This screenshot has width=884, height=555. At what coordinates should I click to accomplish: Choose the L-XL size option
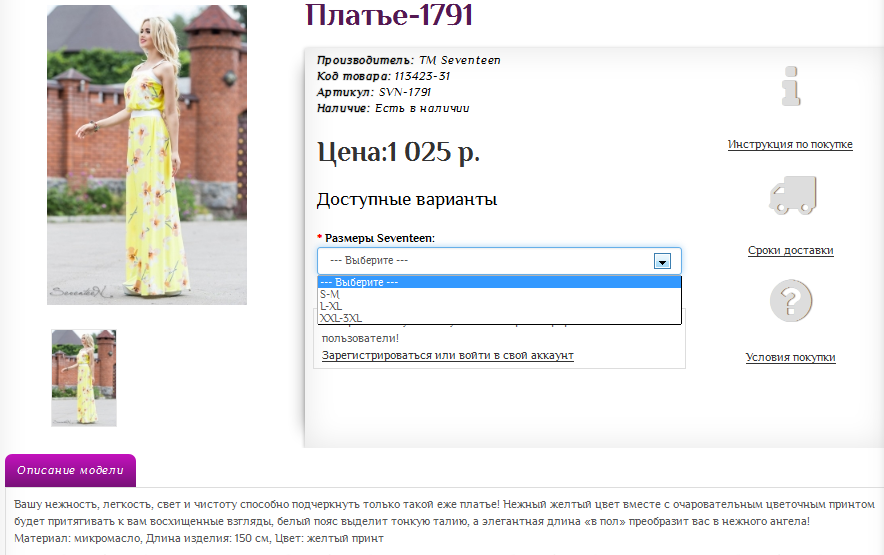click(x=499, y=306)
